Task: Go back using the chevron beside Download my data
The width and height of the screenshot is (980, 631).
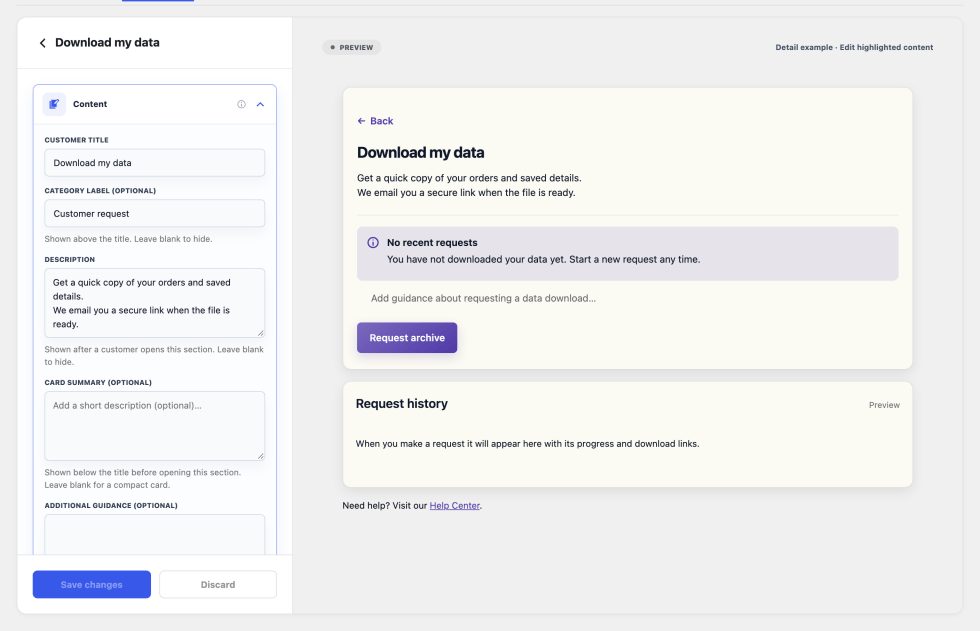Action: (42, 43)
